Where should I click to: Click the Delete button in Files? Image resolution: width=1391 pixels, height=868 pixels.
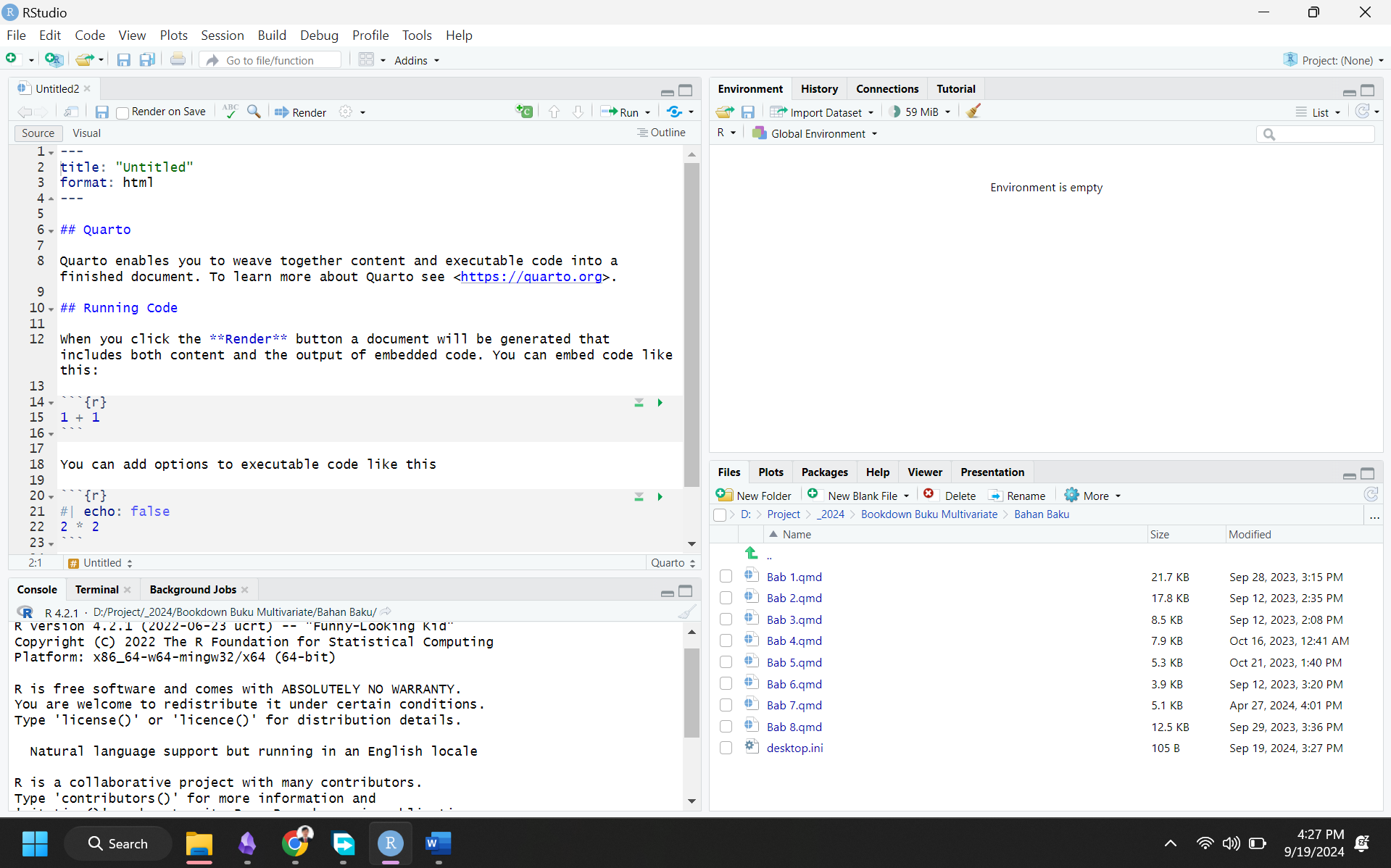point(950,496)
